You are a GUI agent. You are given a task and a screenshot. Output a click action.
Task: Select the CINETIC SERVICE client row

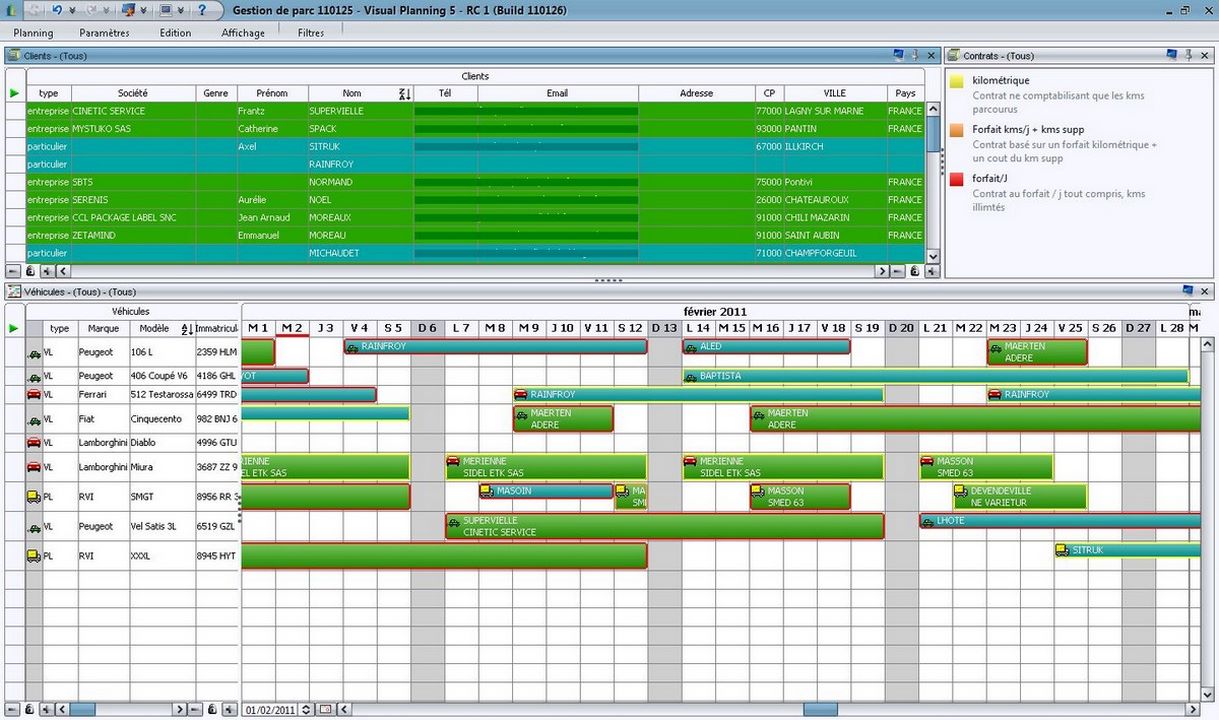[475, 111]
